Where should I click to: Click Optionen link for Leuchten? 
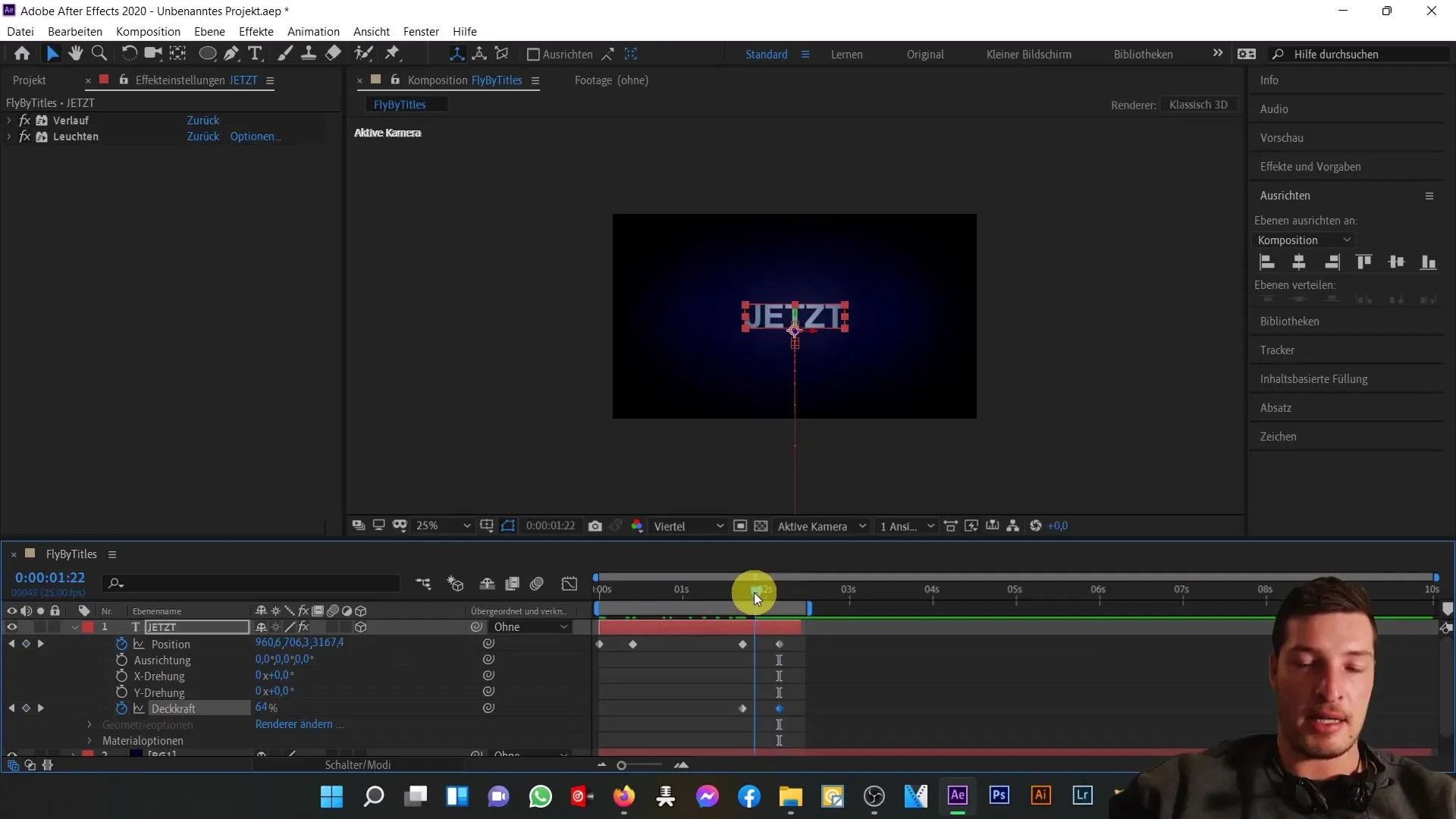point(256,136)
